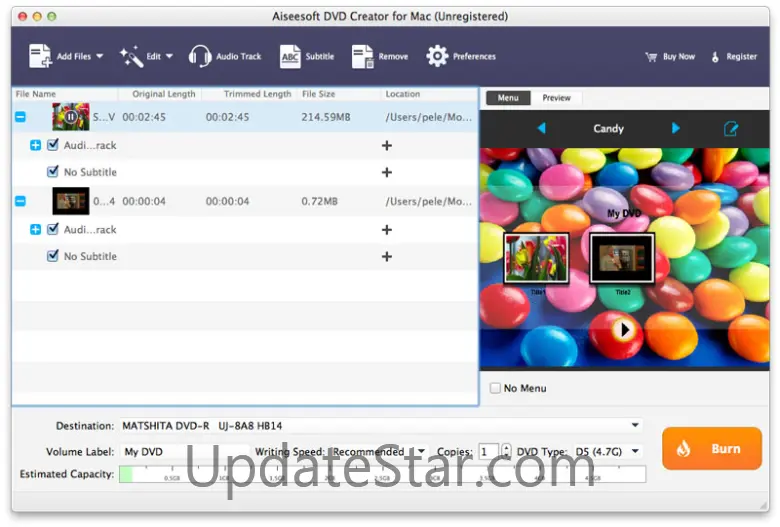780x527 pixels.
Task: Open the DVD Type dropdown
Action: click(x=607, y=451)
